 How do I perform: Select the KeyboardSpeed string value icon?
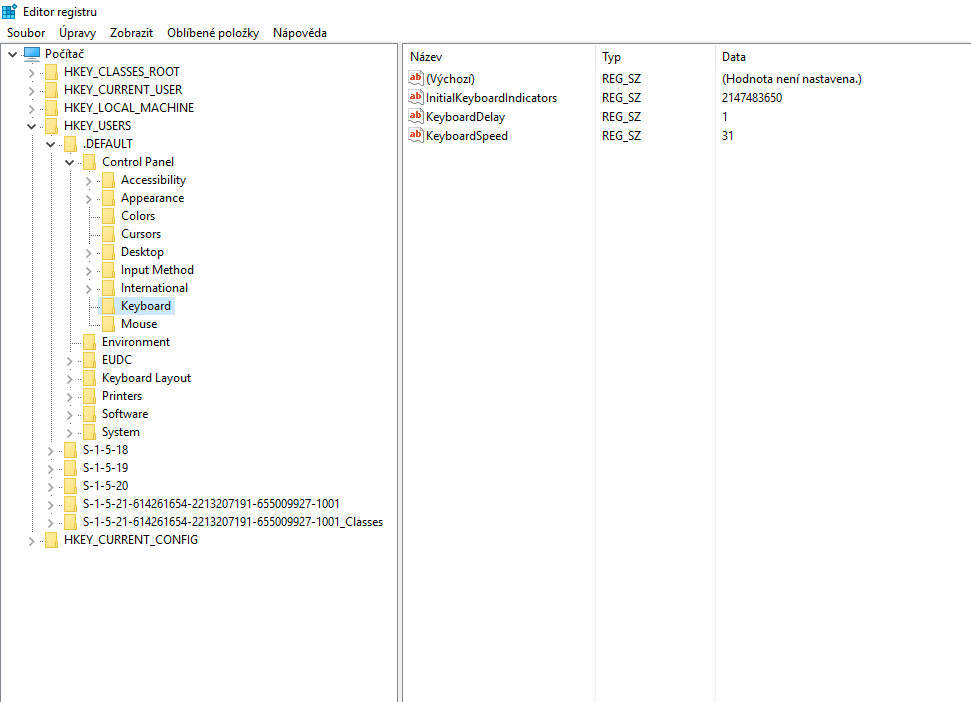pyautogui.click(x=416, y=135)
